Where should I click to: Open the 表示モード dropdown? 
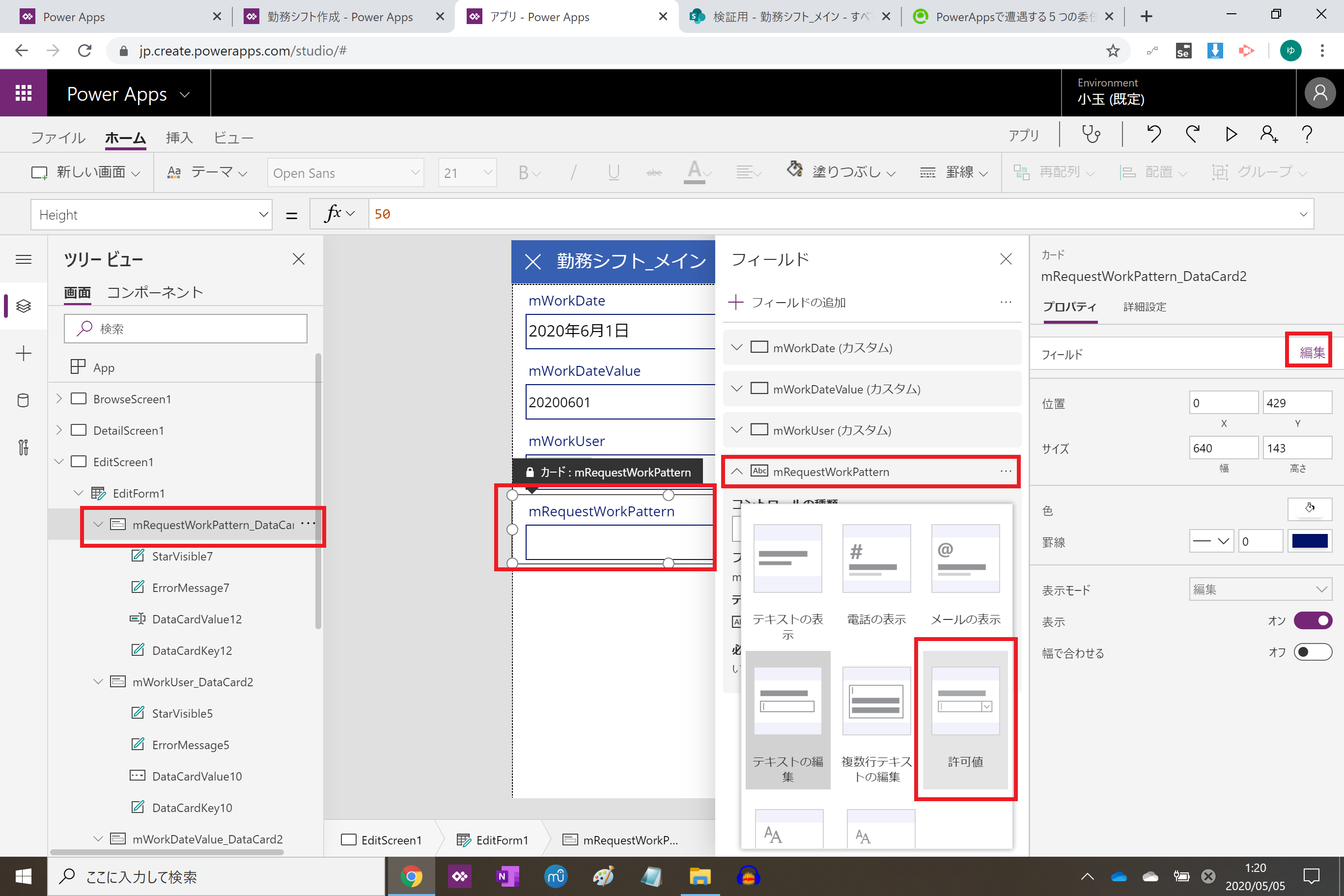tap(1260, 589)
